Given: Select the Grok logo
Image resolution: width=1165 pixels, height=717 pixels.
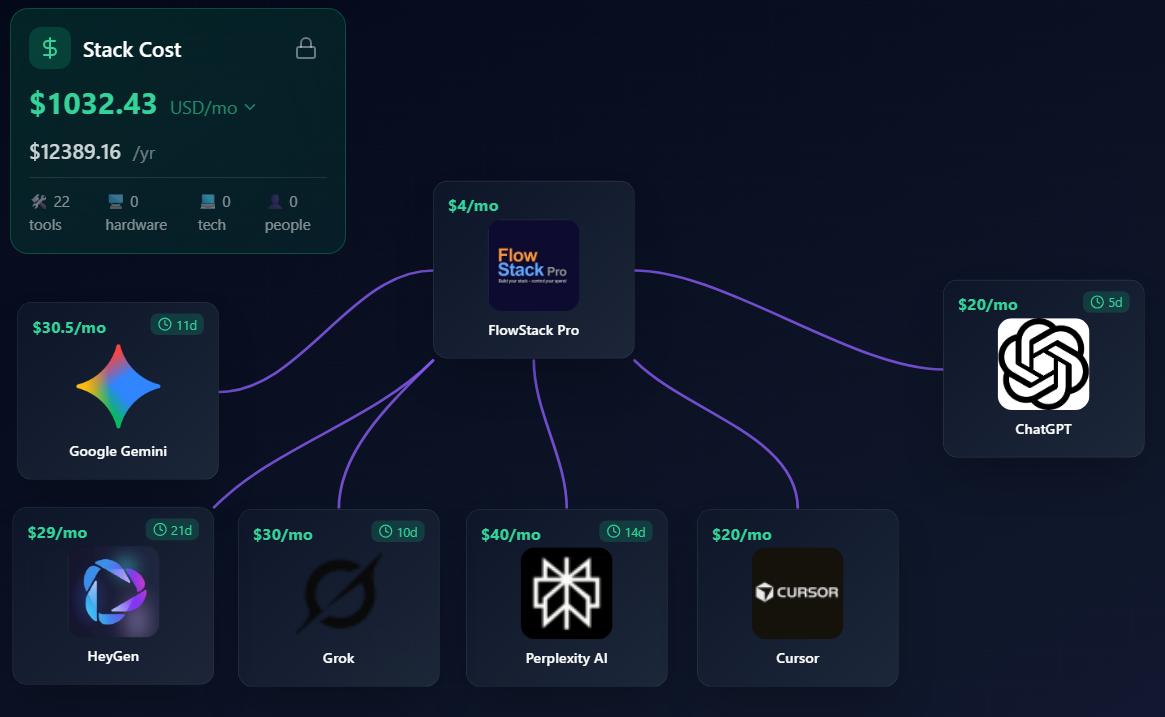Looking at the screenshot, I should click(x=338, y=592).
